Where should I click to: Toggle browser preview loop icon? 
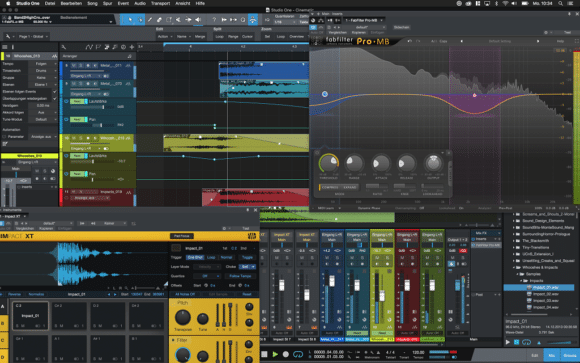click(526, 342)
